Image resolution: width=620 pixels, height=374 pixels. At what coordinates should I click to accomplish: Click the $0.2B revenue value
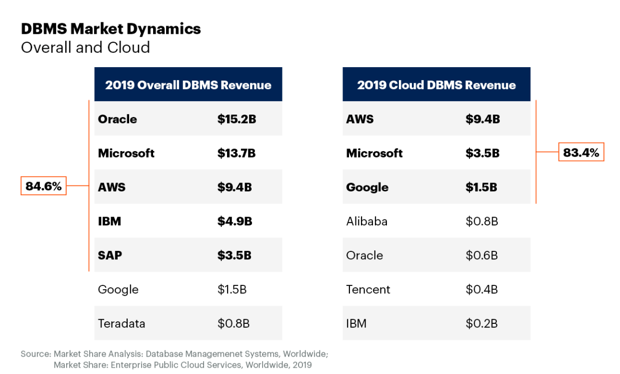point(482,323)
